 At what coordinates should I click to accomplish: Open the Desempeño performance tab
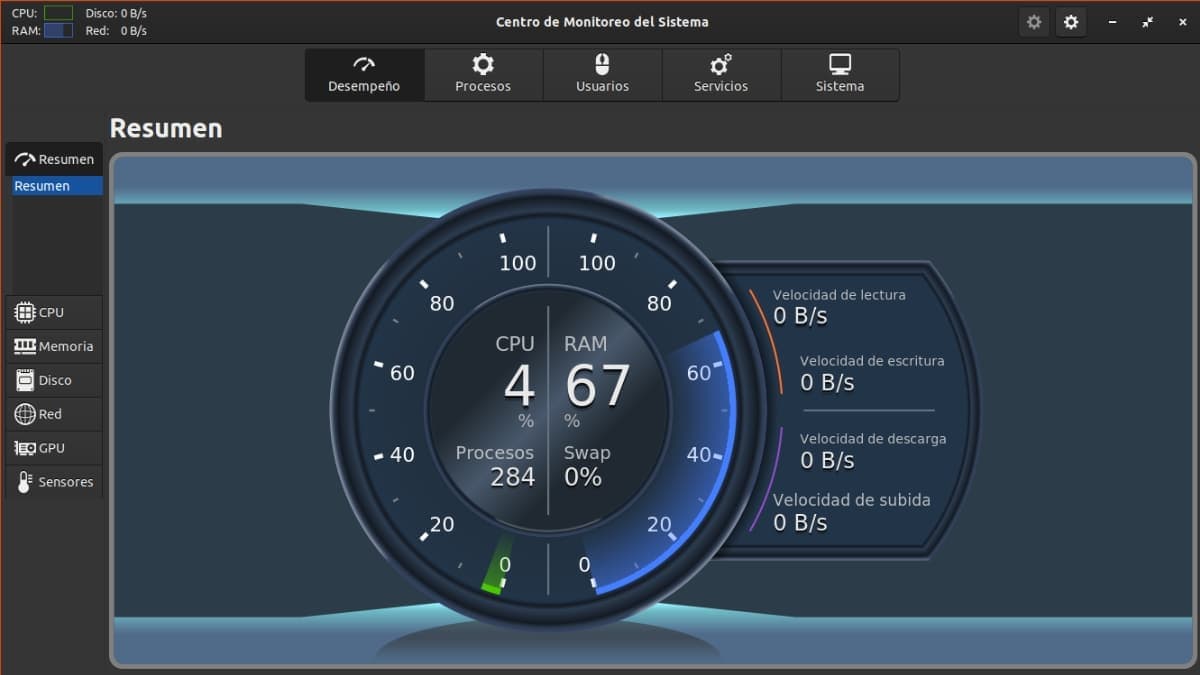364,75
